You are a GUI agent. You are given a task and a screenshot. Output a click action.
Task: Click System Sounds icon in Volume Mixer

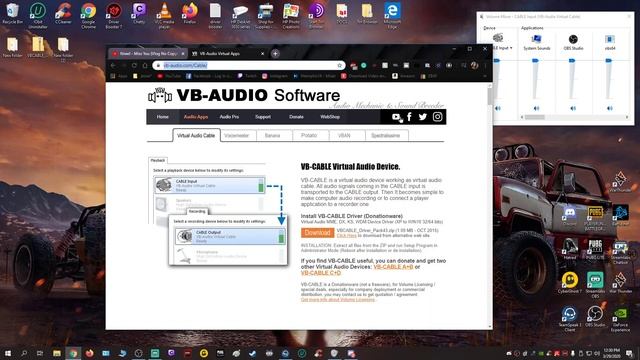536,39
